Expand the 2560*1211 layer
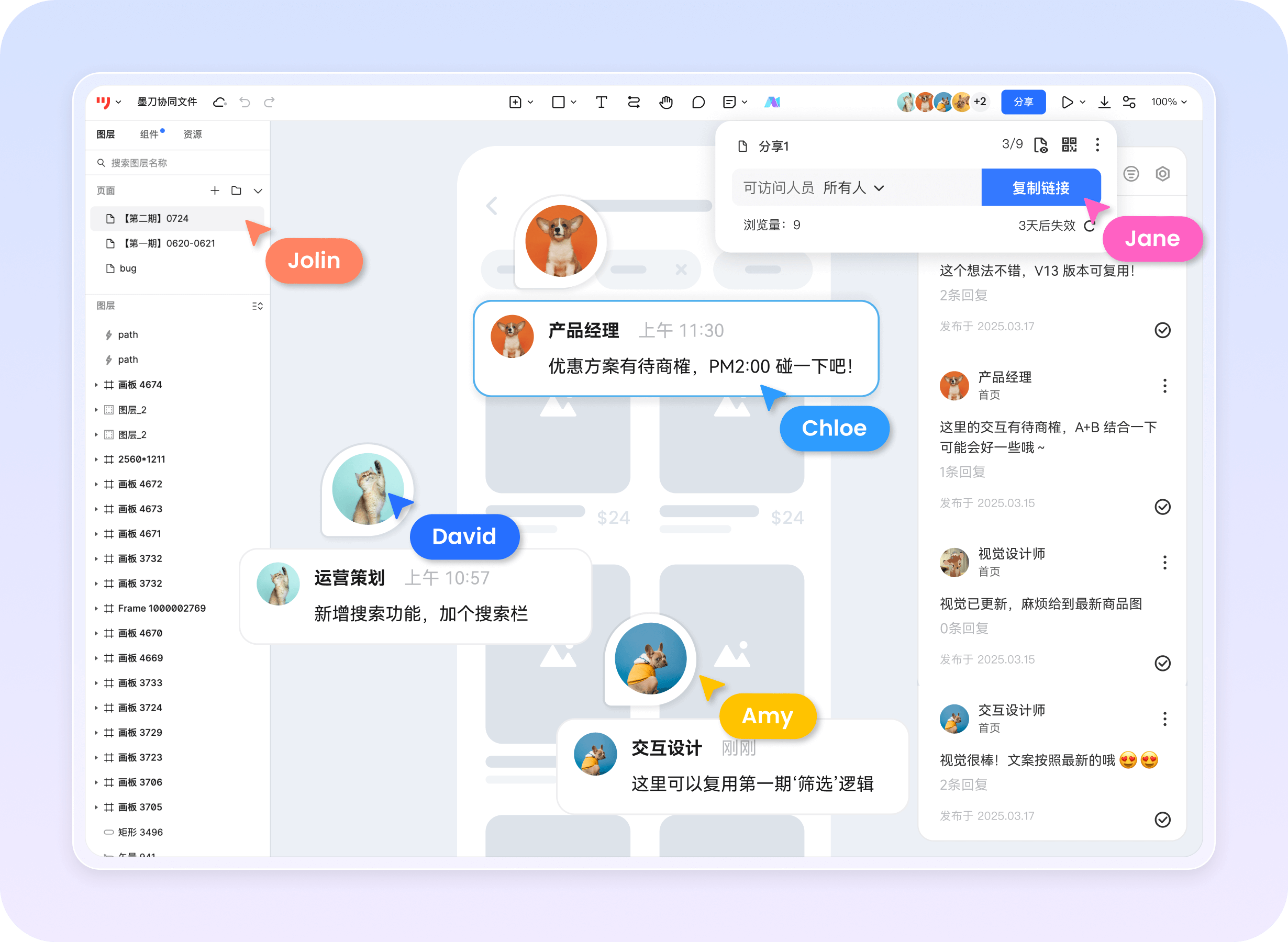 coord(96,459)
